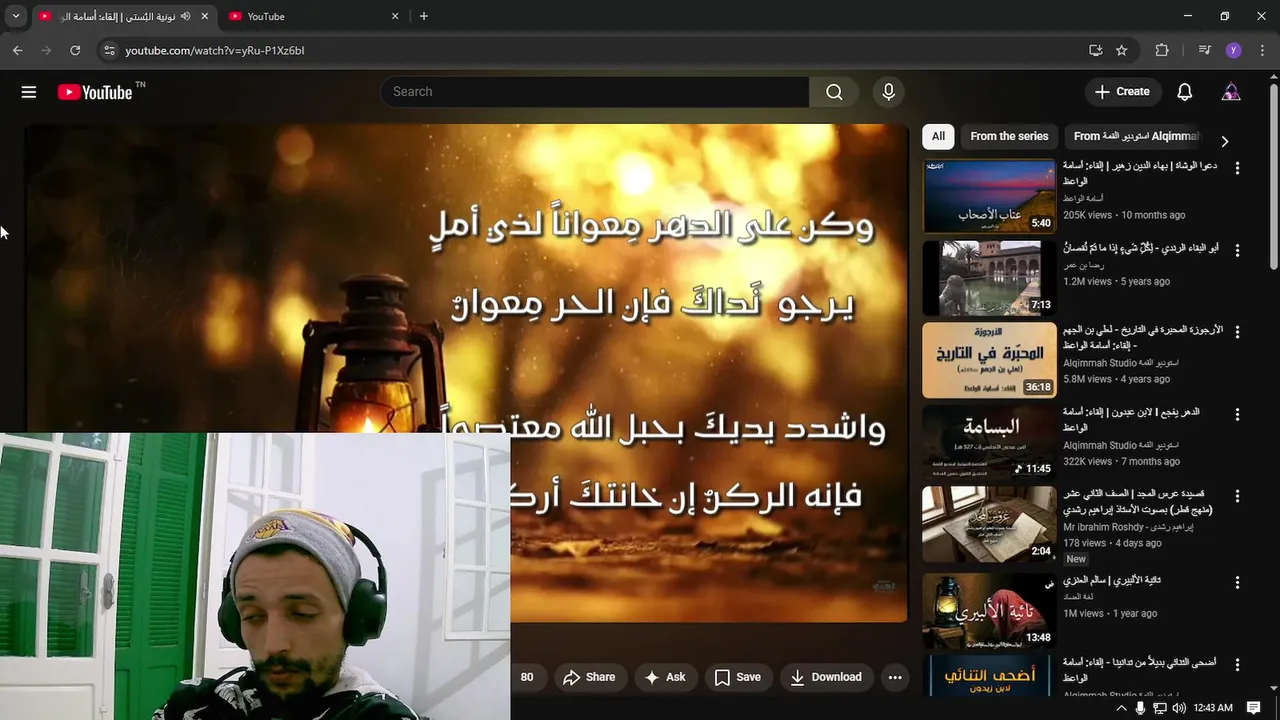Open YouTube notifications bell

[1184, 92]
